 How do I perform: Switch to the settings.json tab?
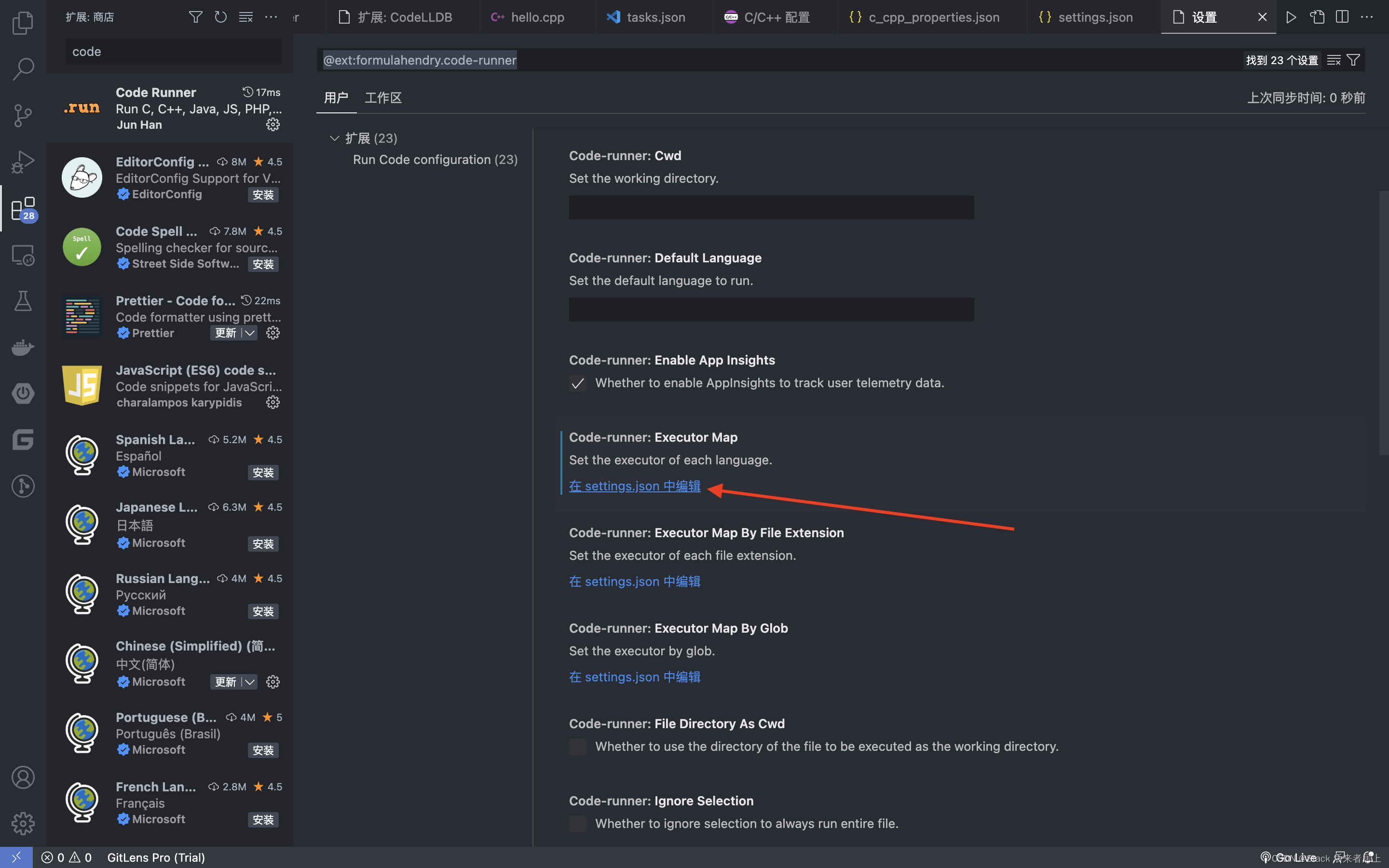(x=1094, y=17)
